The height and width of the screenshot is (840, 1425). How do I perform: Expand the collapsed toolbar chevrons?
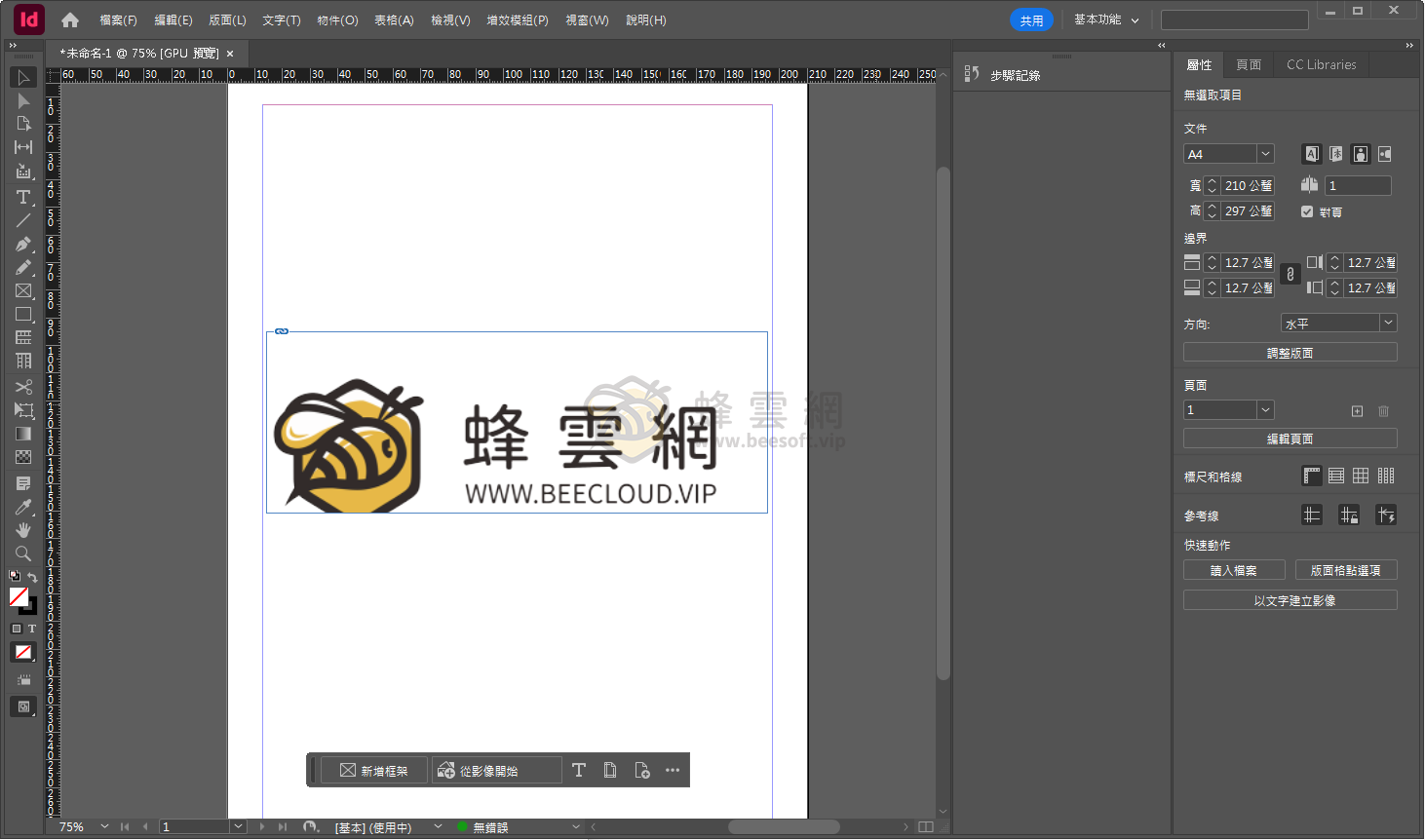(13, 46)
